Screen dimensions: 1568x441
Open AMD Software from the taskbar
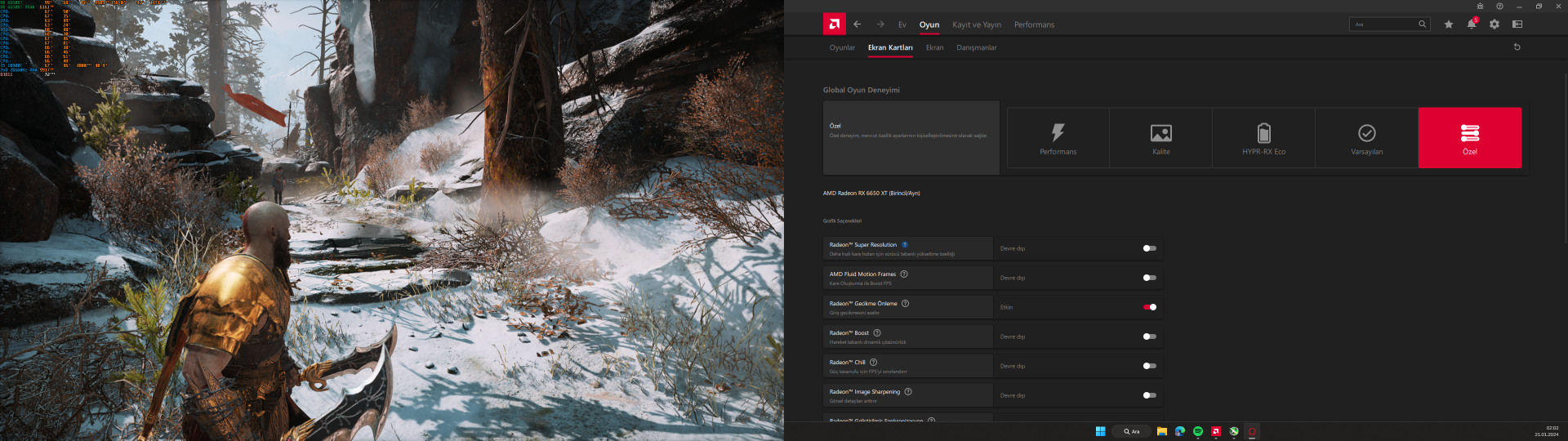pos(1216,431)
